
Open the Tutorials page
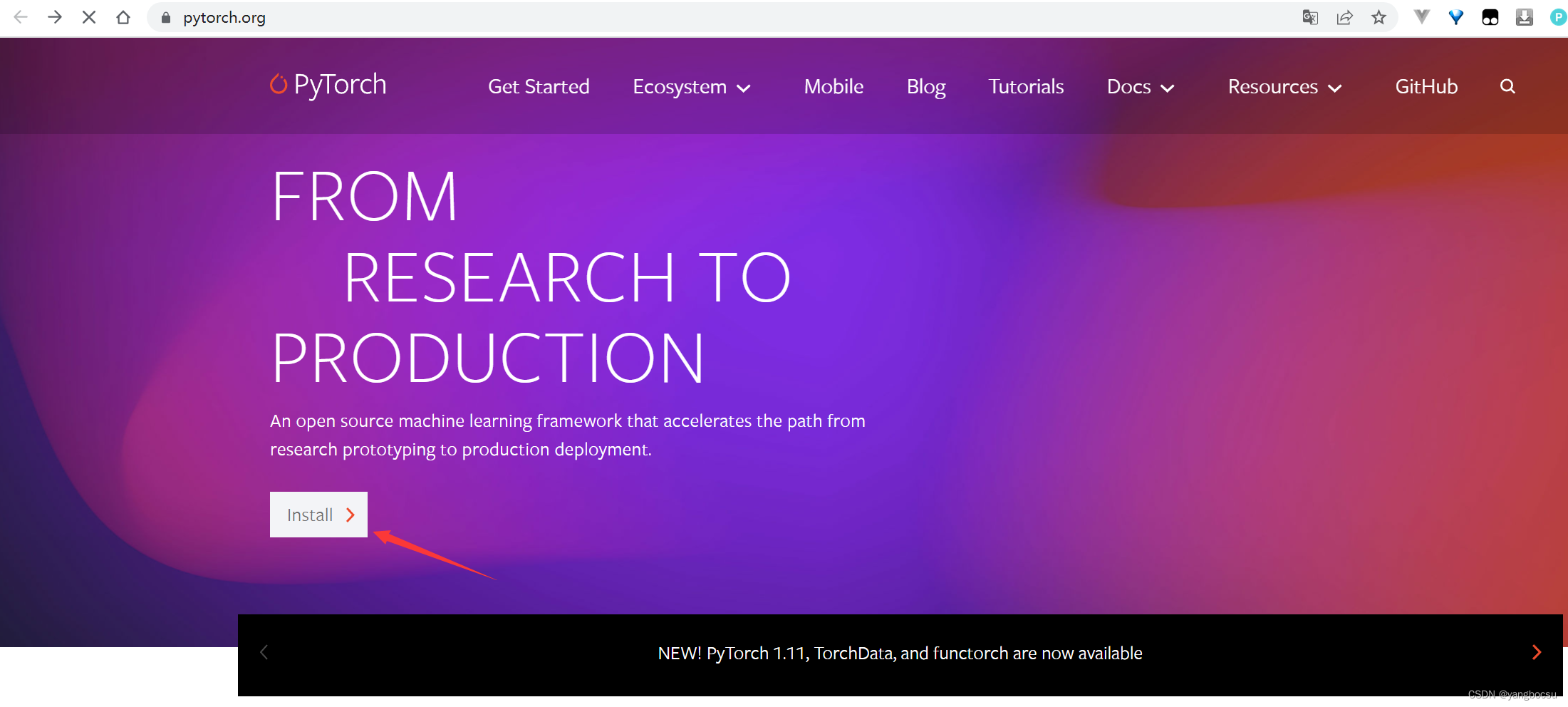coord(1026,86)
